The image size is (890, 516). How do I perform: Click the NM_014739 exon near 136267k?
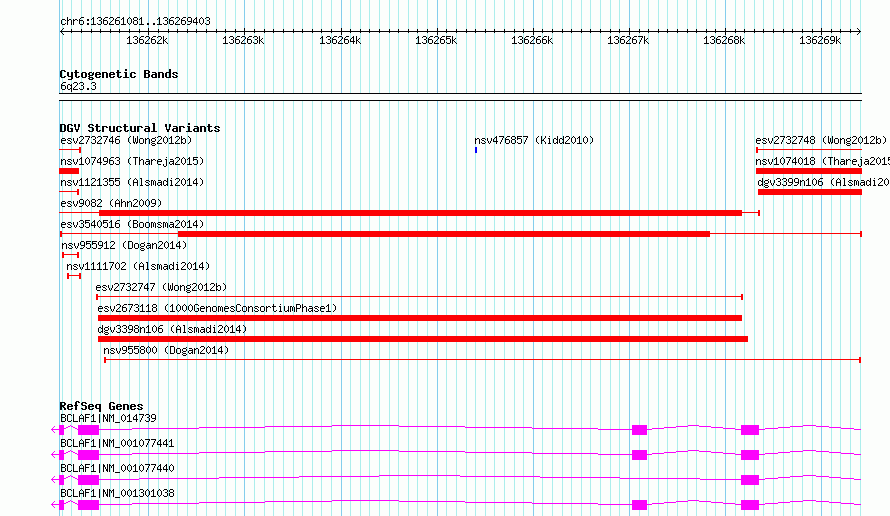coord(640,430)
